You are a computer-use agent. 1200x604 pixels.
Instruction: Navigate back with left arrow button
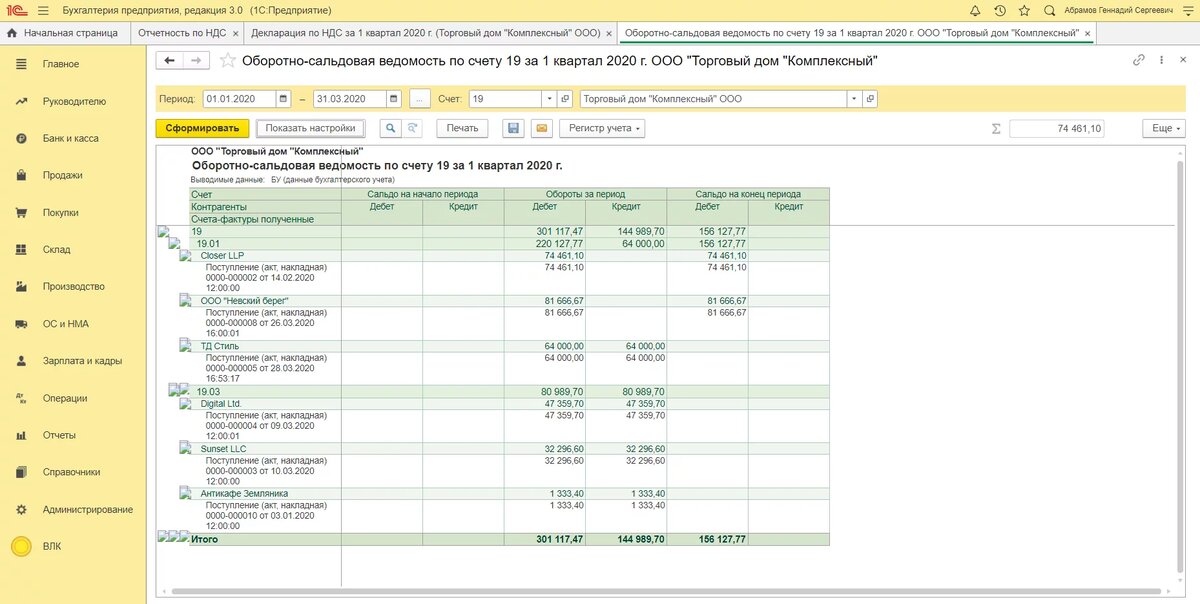point(170,61)
